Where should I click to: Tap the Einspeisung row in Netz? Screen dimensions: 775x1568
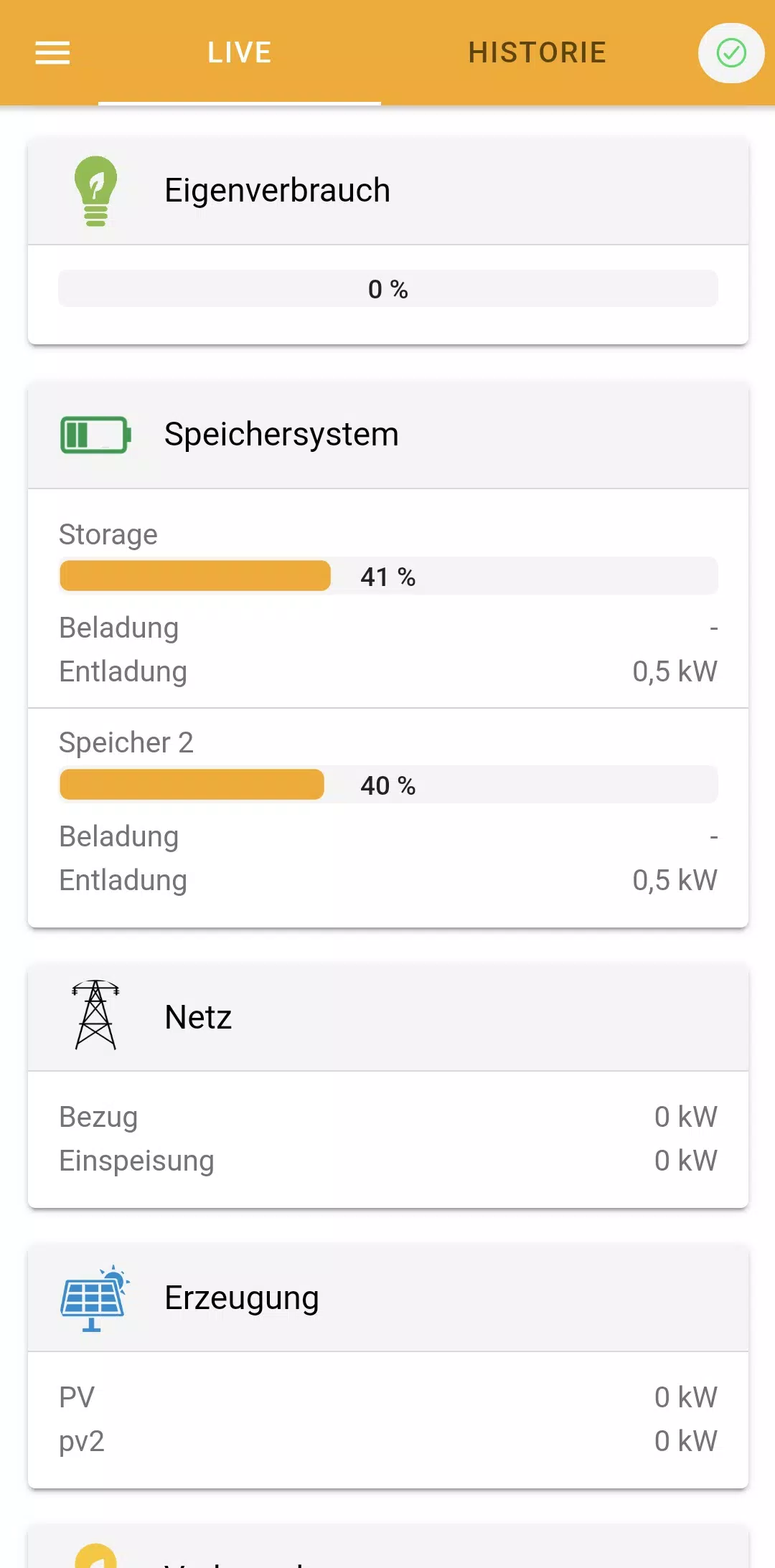point(387,1161)
